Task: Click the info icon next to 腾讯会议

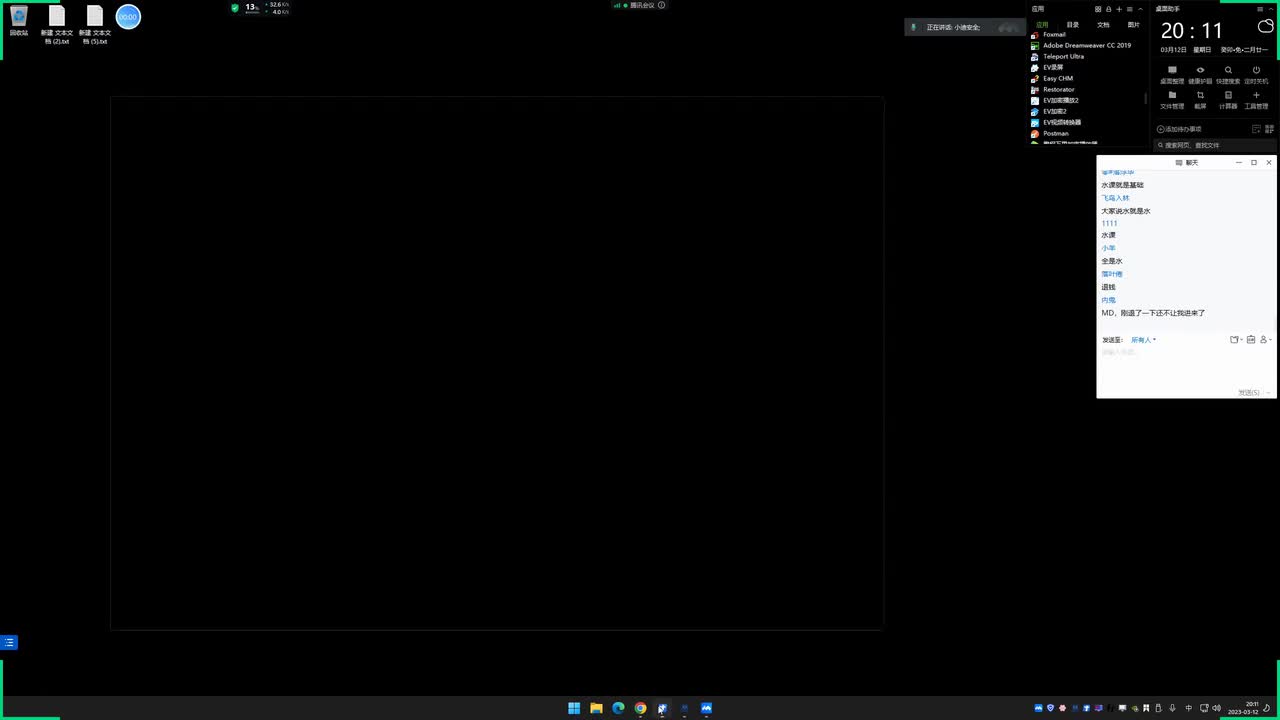Action: click(661, 5)
